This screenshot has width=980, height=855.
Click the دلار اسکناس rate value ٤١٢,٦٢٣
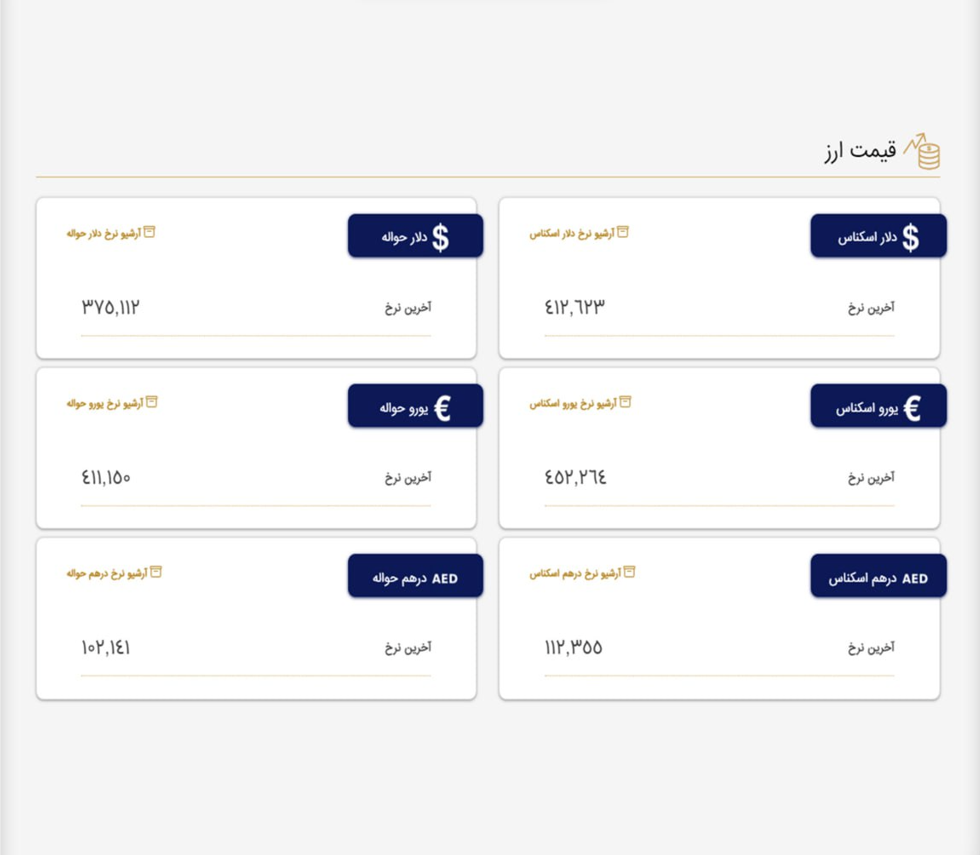(574, 307)
